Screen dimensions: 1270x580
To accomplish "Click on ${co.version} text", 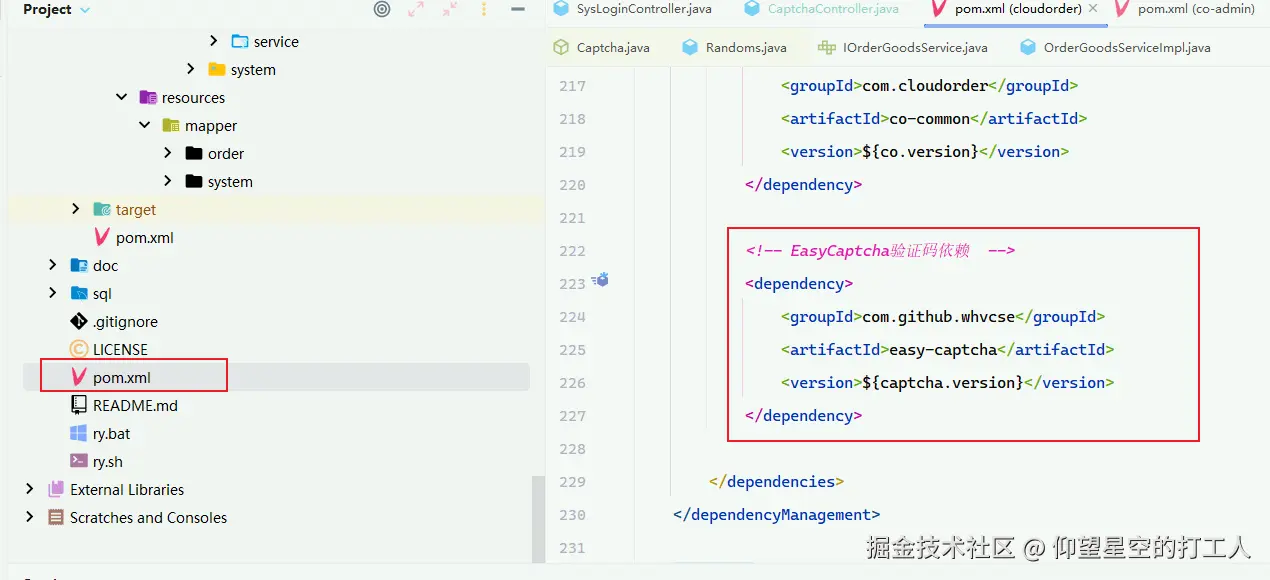I will (920, 152).
